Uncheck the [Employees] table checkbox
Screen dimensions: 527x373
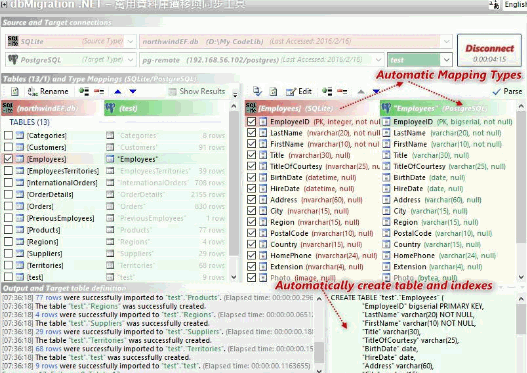[x=8, y=159]
